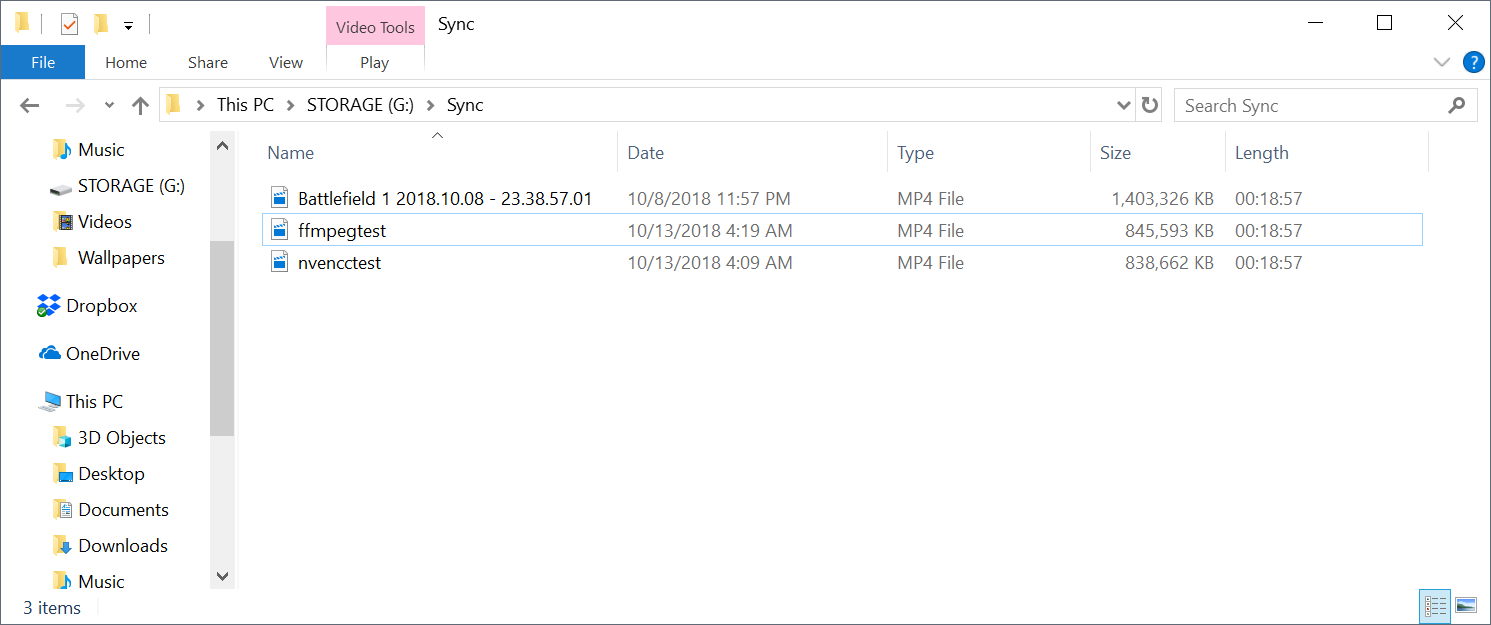Viewport: 1491px width, 625px height.
Task: Click the navigation pane scrollbar down arrow
Action: [x=222, y=577]
